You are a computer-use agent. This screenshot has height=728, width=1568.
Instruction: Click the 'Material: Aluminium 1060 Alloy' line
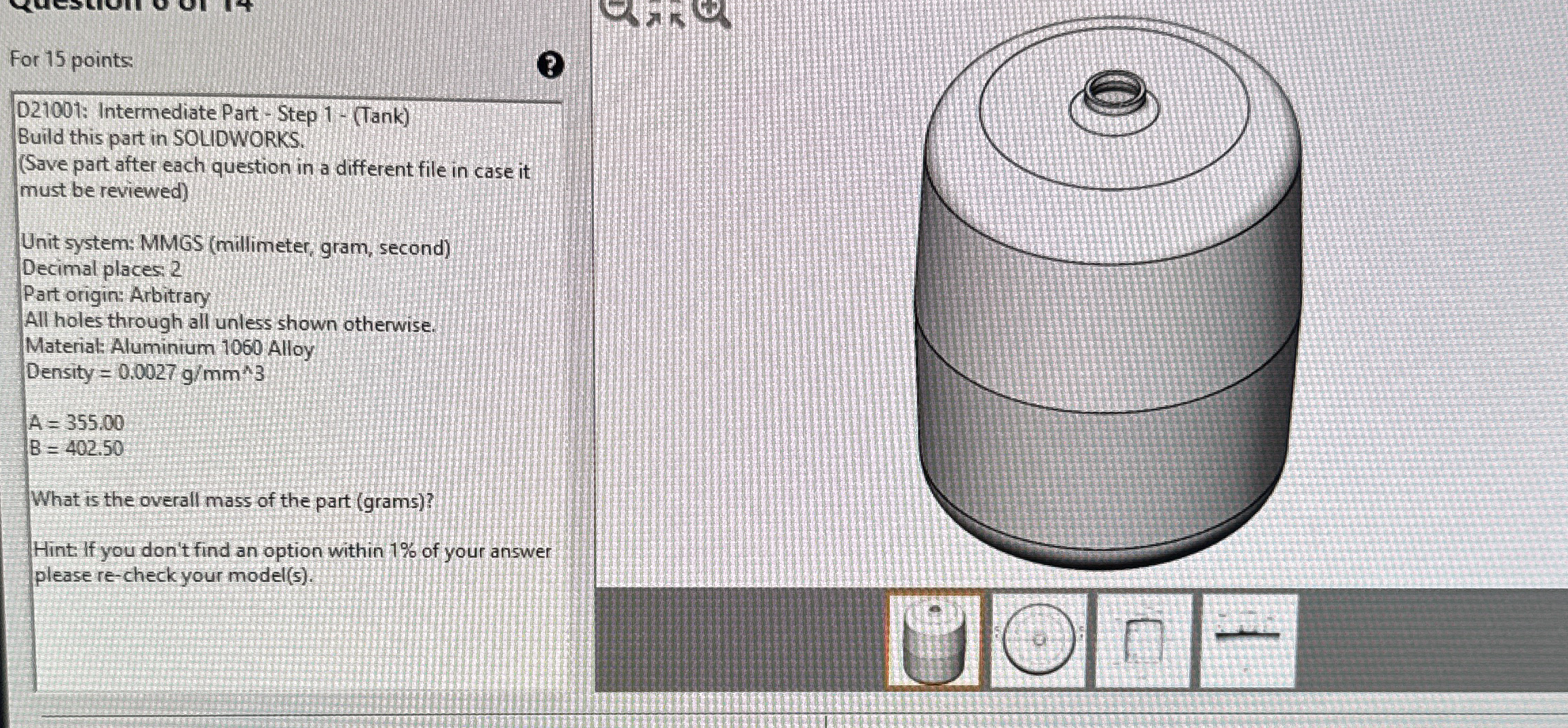point(170,348)
